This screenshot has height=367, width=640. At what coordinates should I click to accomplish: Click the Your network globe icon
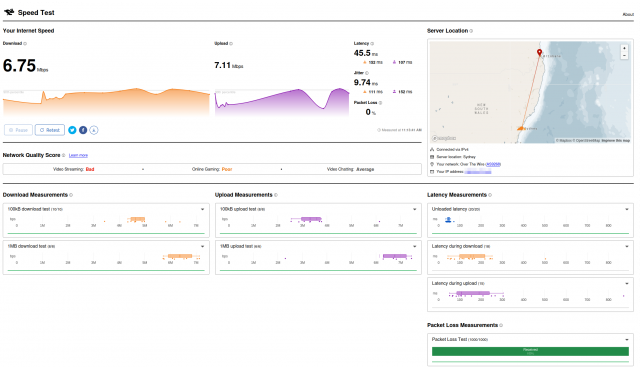pos(432,165)
